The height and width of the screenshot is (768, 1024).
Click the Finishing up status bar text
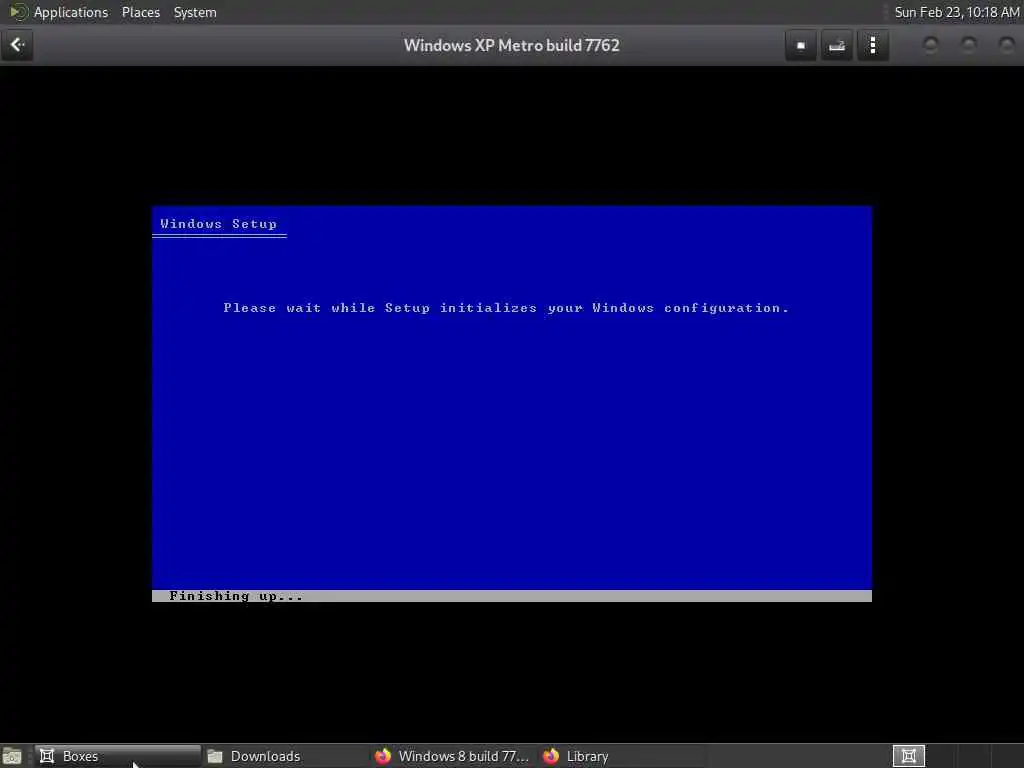tap(236, 596)
